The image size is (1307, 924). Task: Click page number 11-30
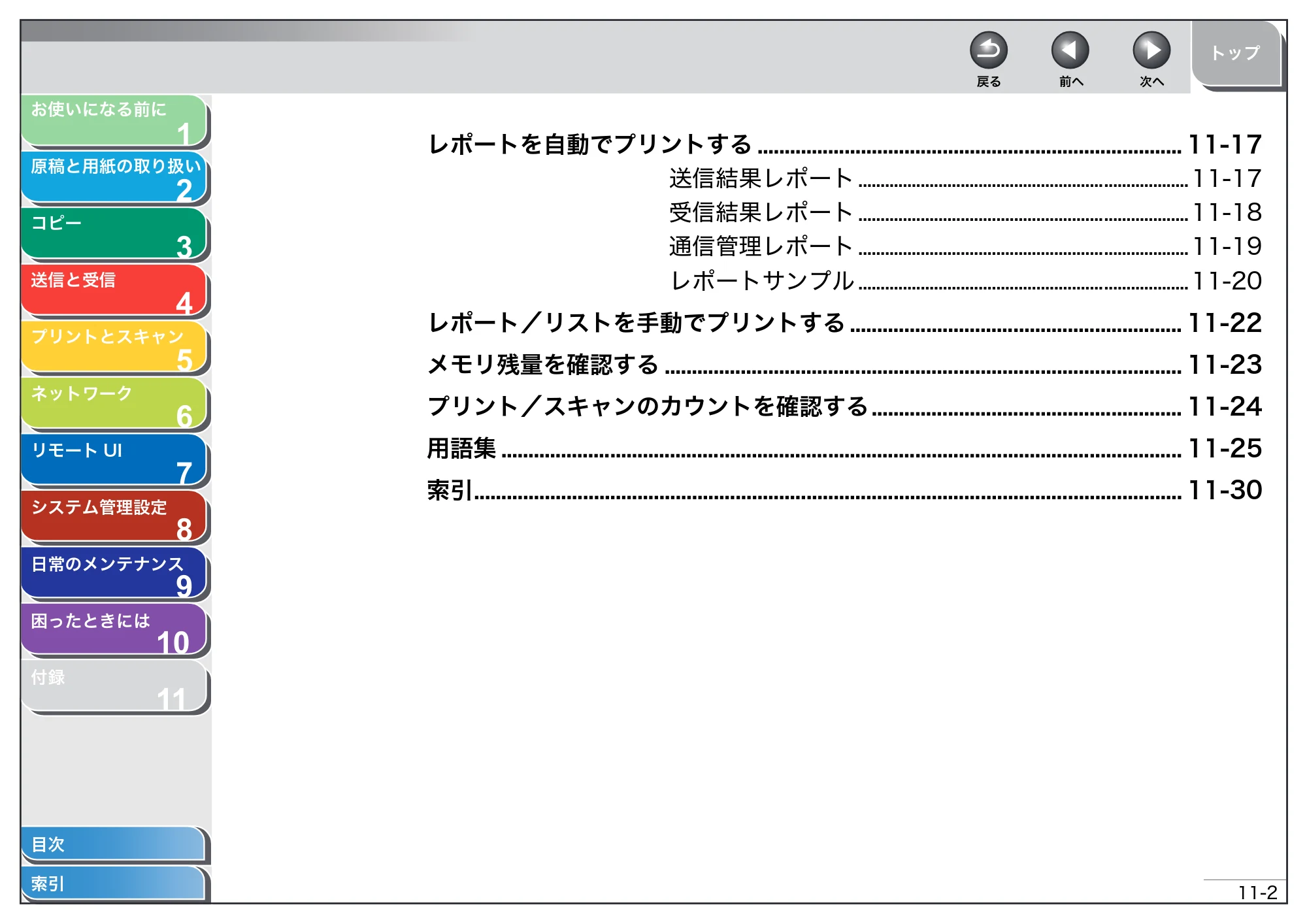click(1225, 490)
